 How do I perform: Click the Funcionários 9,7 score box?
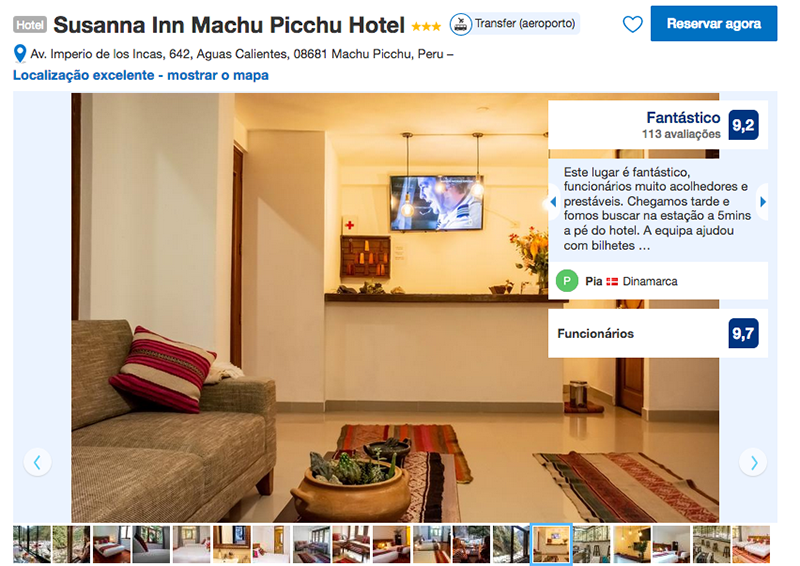[658, 333]
